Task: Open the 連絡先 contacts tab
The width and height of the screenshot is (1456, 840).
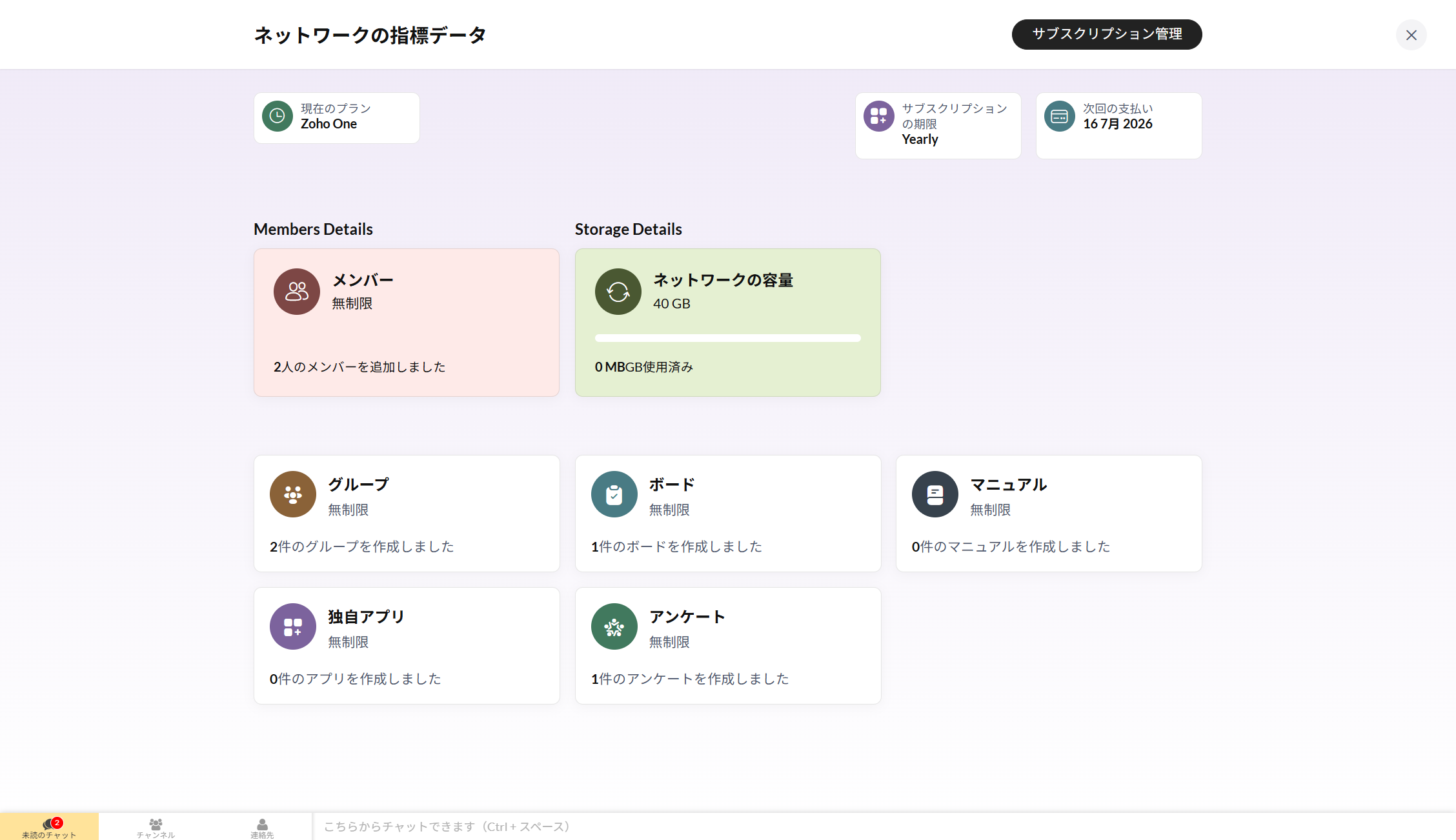Action: click(262, 827)
